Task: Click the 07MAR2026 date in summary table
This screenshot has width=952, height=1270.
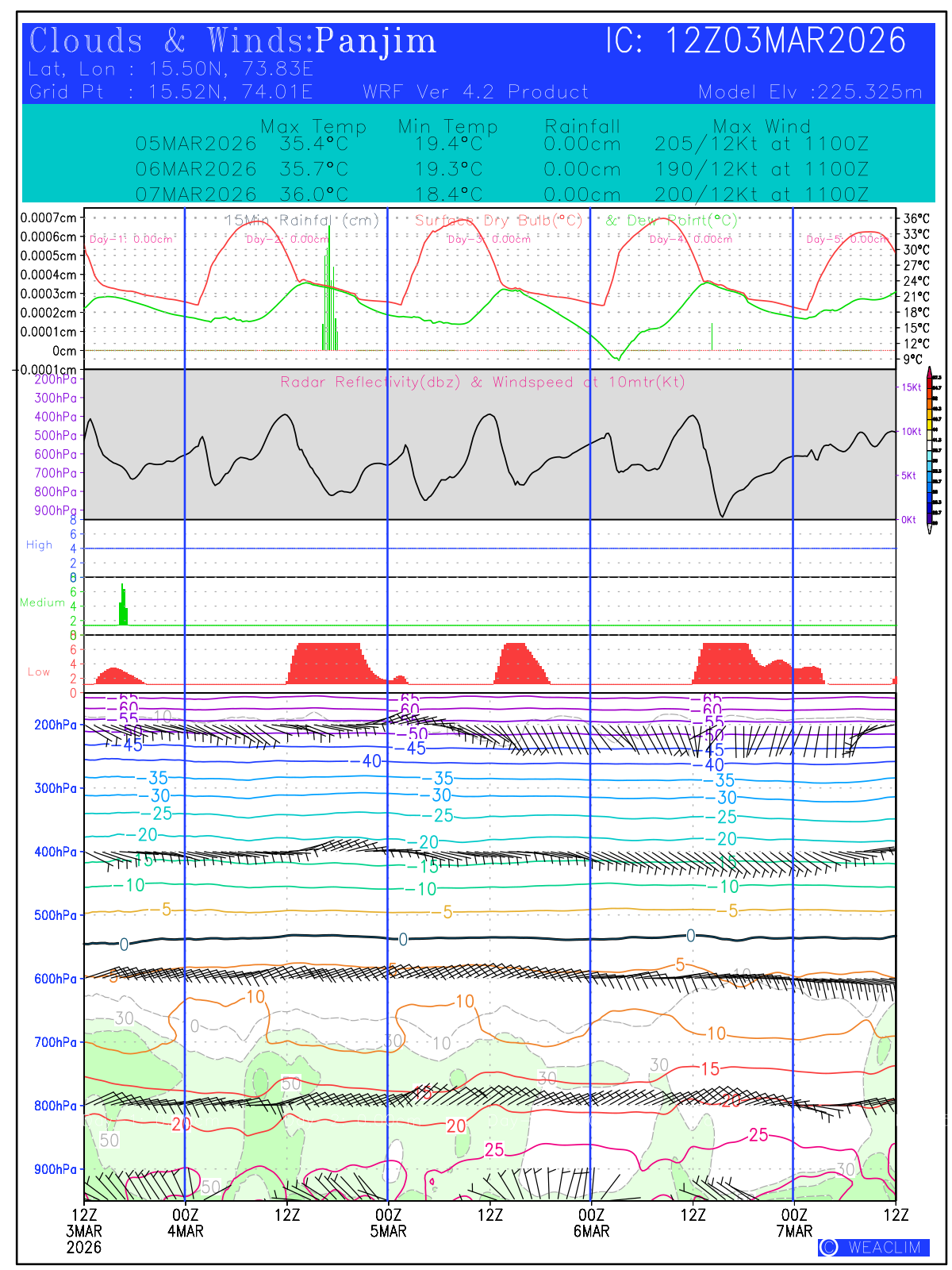Action: click(x=196, y=194)
